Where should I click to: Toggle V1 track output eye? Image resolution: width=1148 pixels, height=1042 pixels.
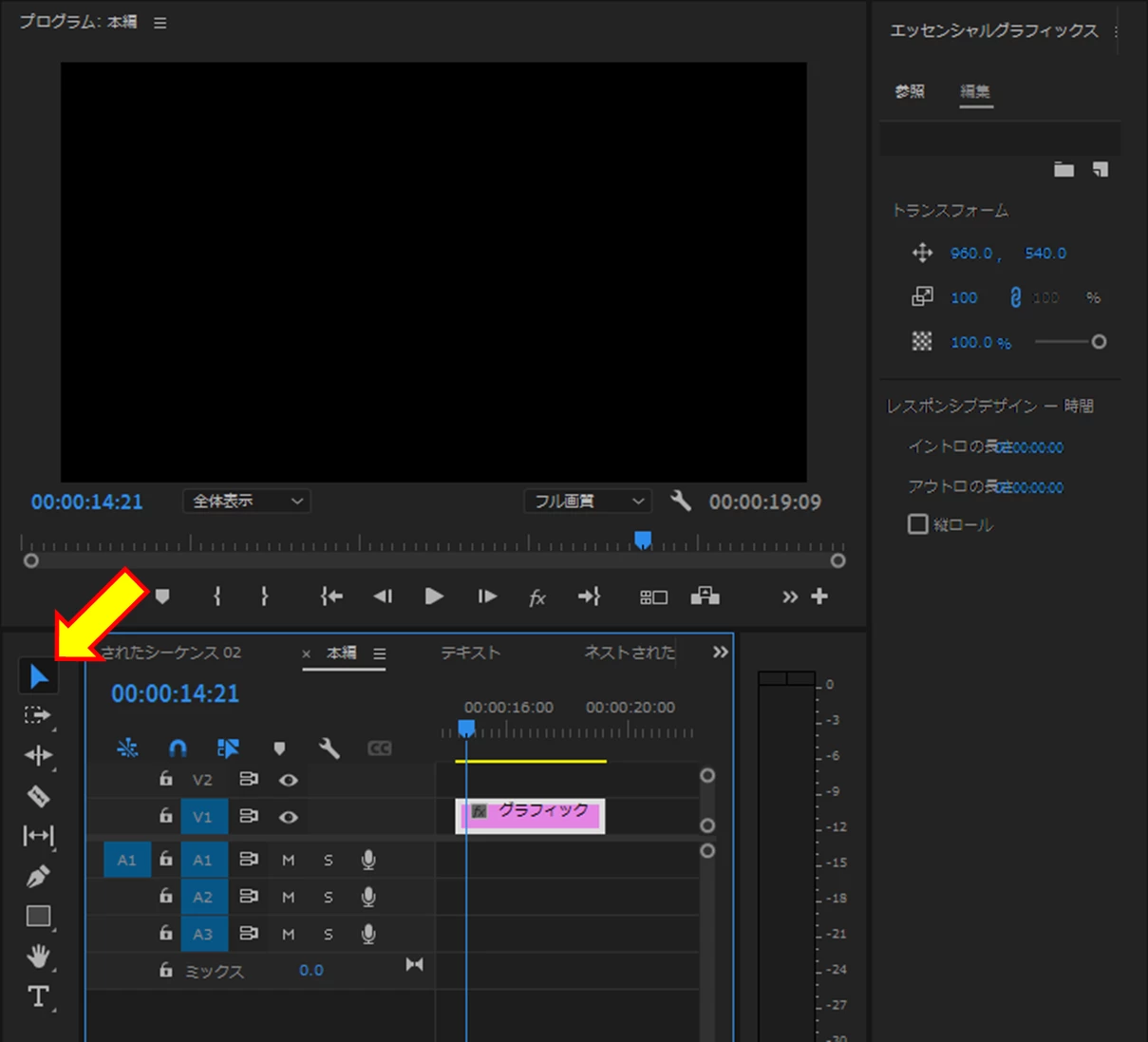click(289, 817)
